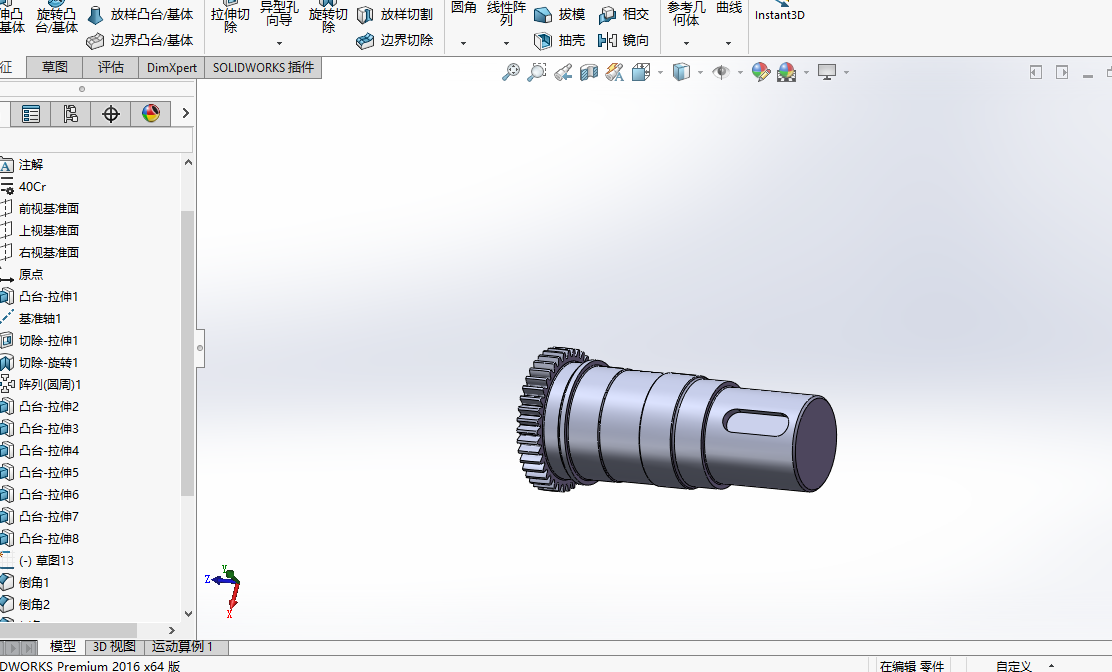Click the Previous View icon
Image resolution: width=1112 pixels, height=672 pixels.
point(563,72)
